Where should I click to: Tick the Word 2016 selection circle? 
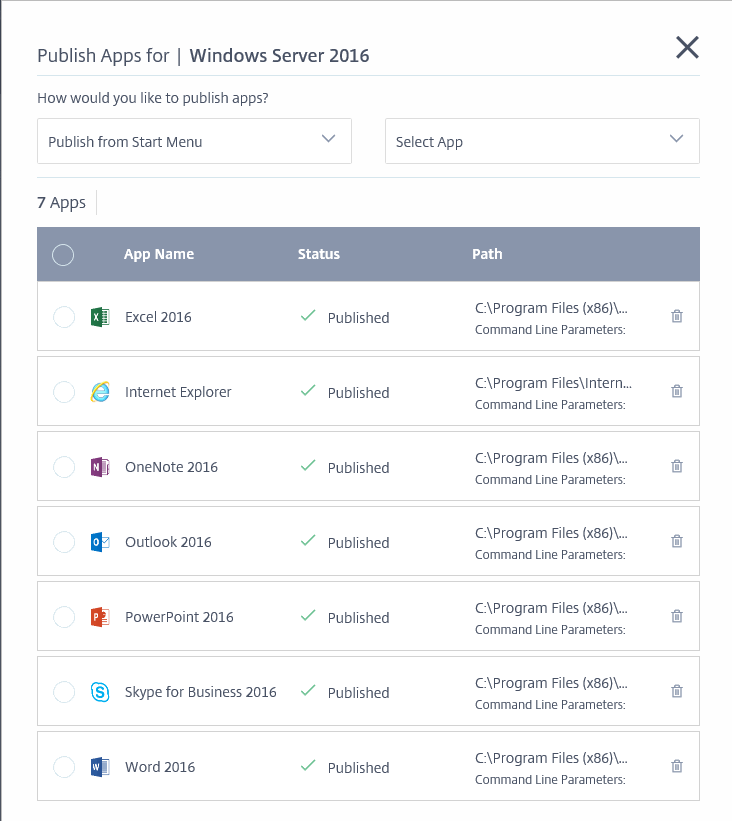pos(63,767)
